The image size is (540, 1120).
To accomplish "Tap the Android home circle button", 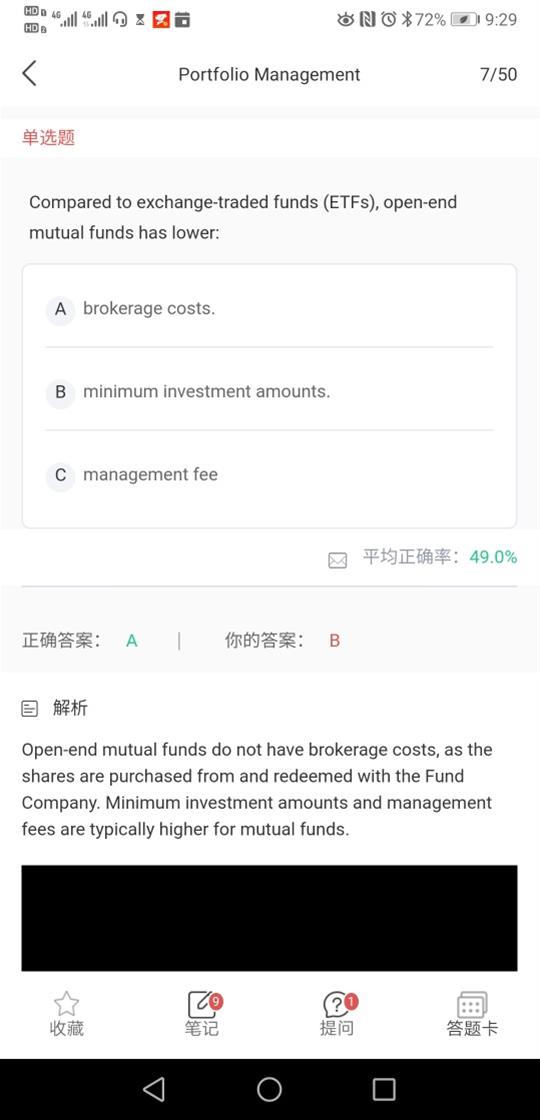I will [x=269, y=1089].
